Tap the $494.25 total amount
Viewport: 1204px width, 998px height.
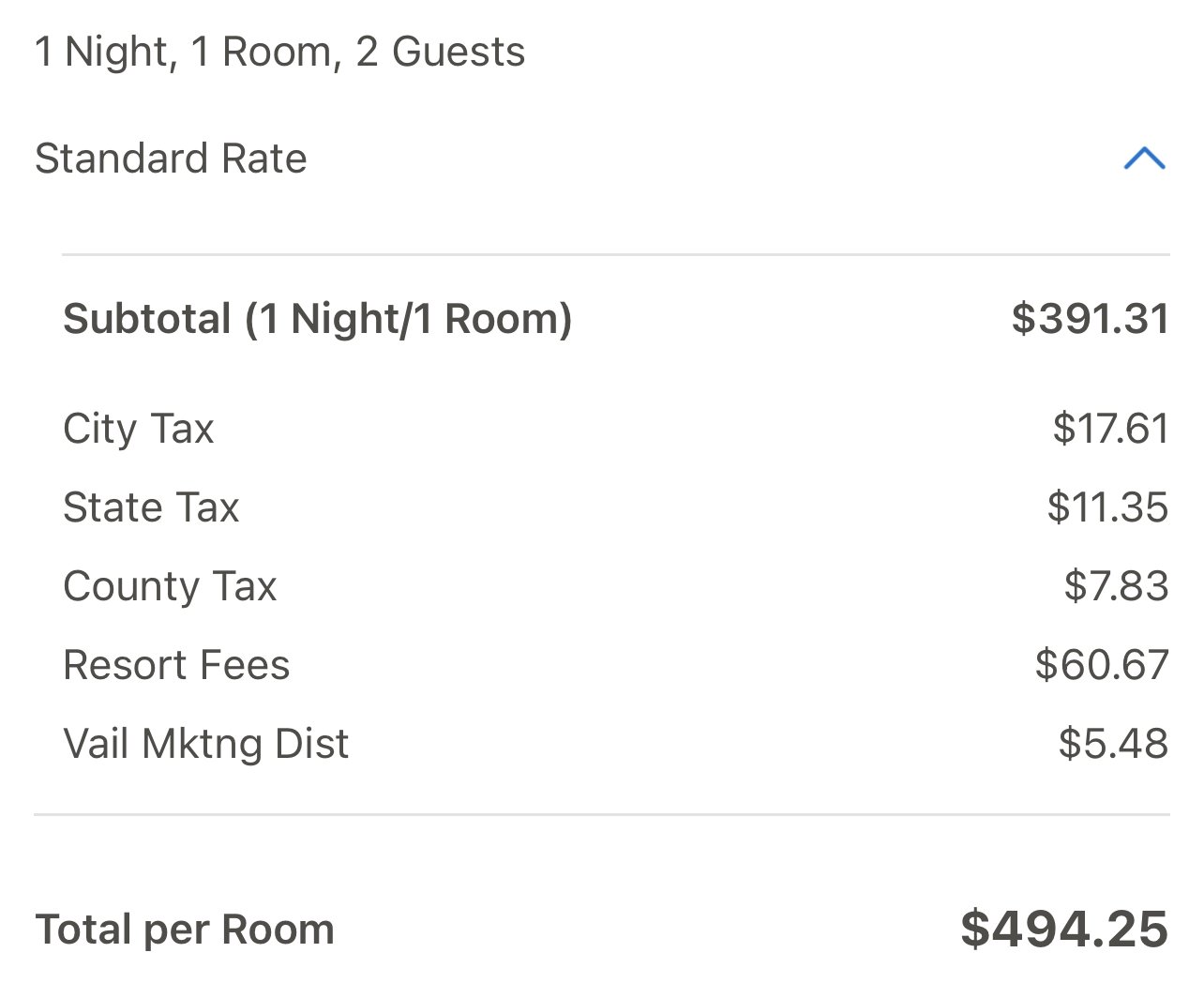pos(1064,930)
